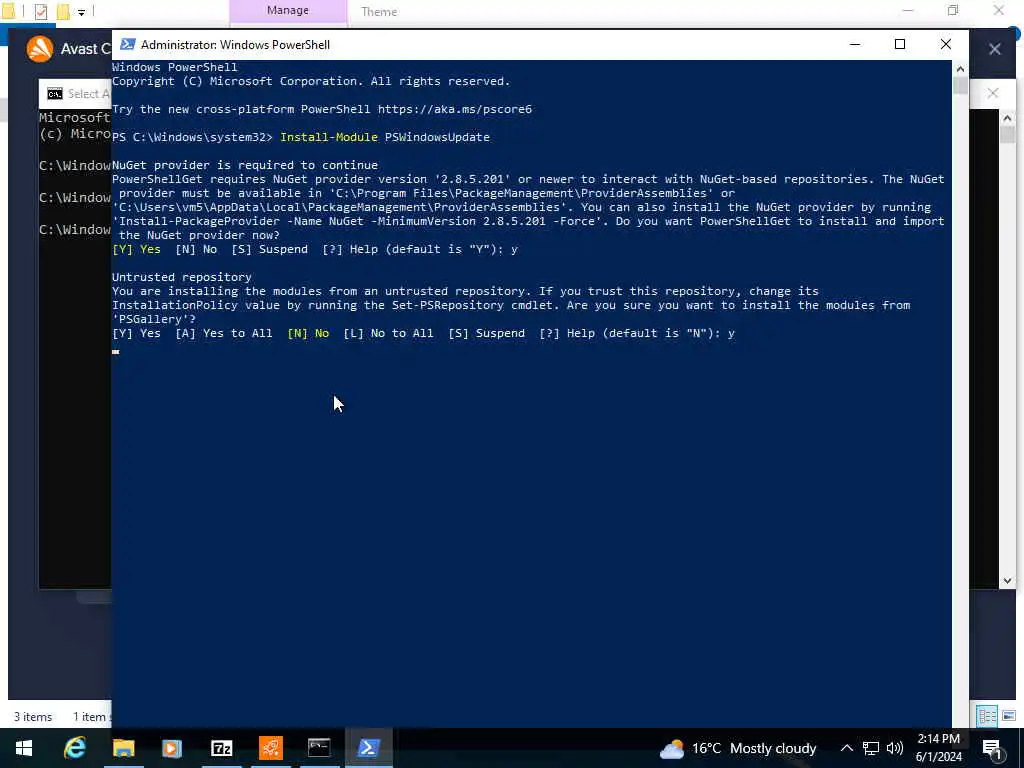Click the folder icon in quick access toolbar

tap(8, 11)
